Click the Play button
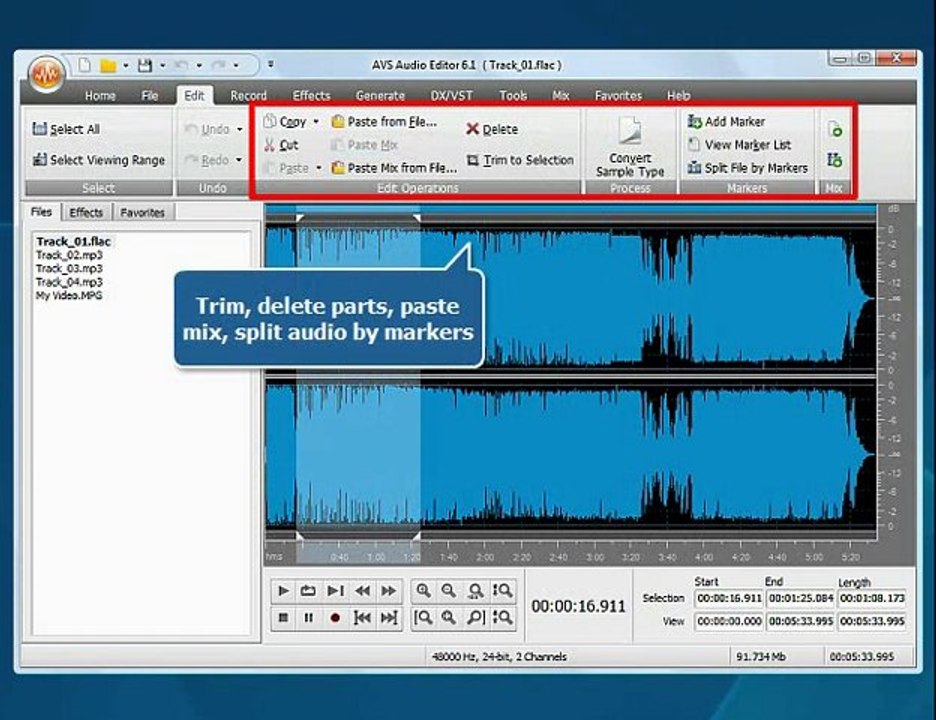 pyautogui.click(x=284, y=591)
